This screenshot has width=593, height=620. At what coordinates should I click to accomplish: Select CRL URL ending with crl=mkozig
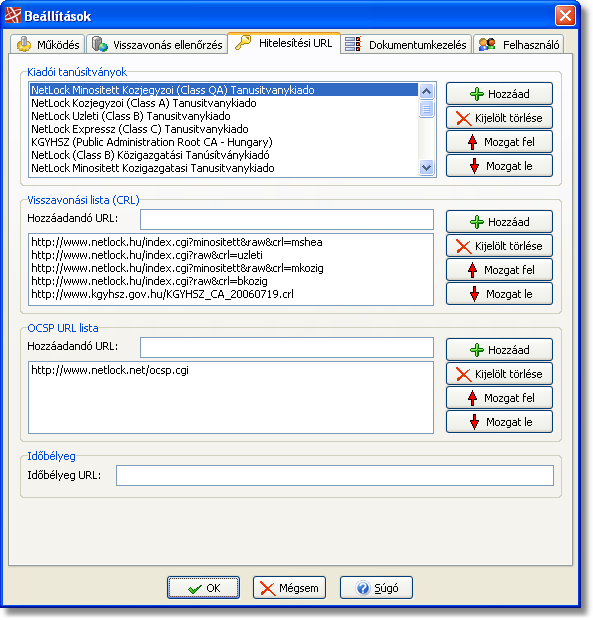(x=231, y=268)
